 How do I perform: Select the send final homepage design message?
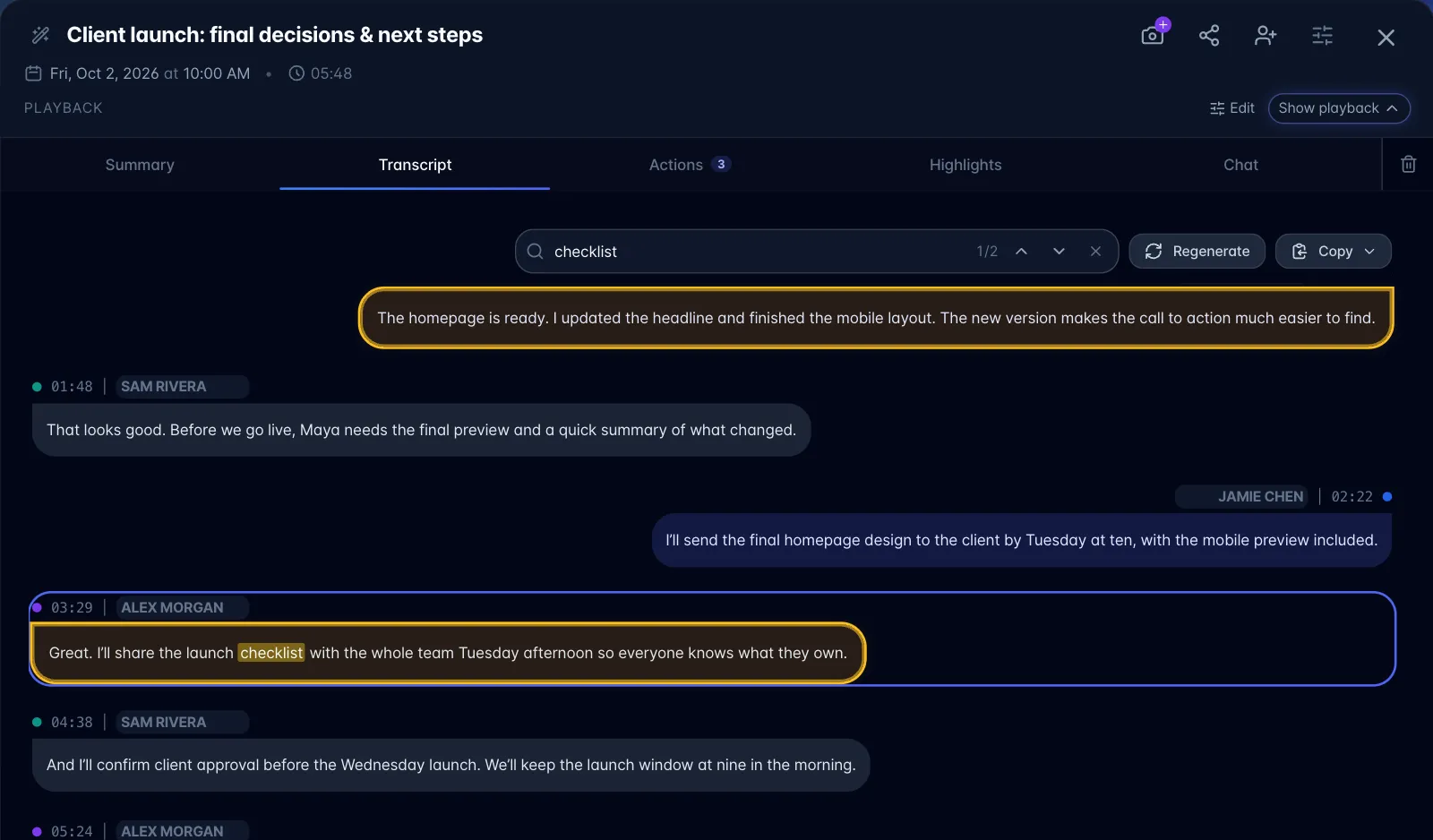1021,540
